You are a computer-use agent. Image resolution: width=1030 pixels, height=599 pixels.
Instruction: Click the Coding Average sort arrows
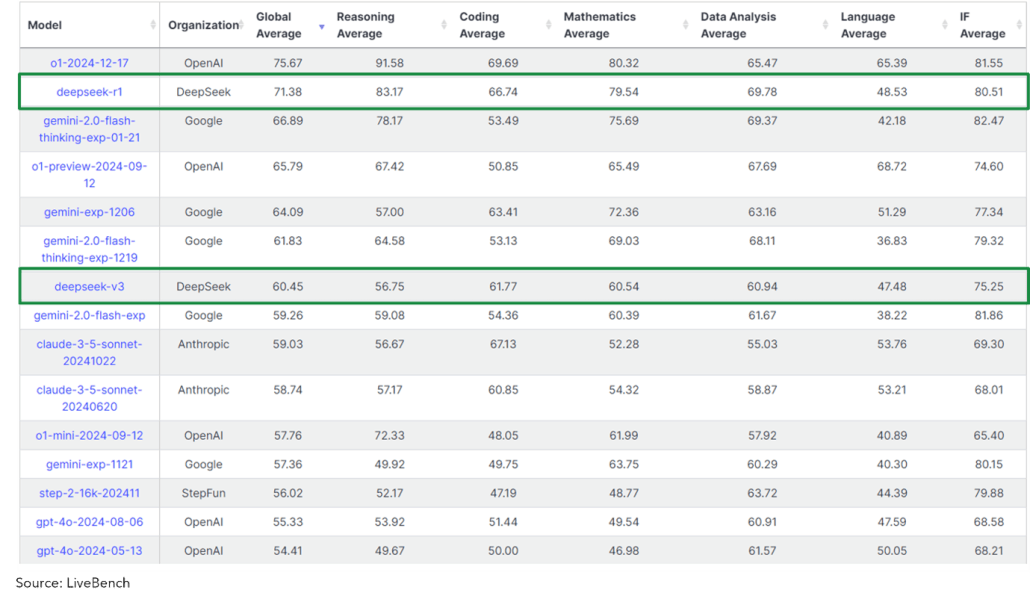click(x=549, y=25)
